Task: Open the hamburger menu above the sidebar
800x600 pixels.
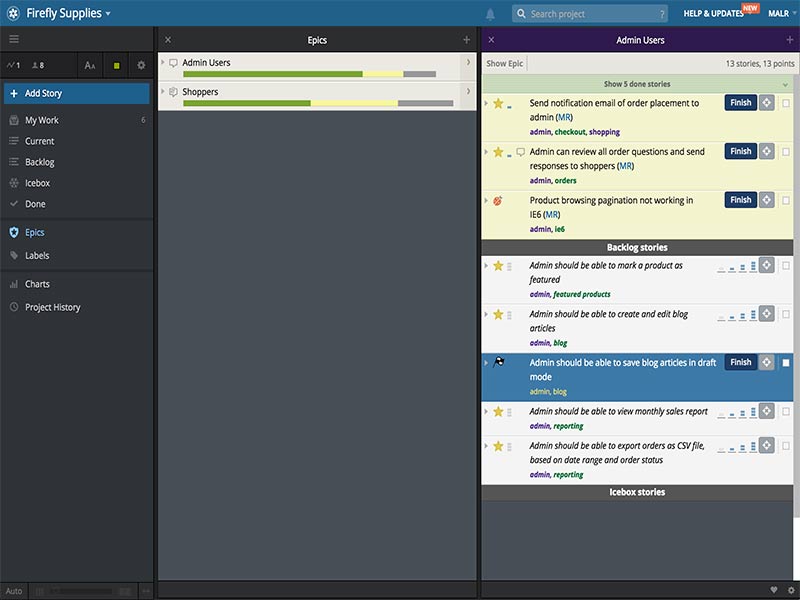Action: pyautogui.click(x=14, y=39)
